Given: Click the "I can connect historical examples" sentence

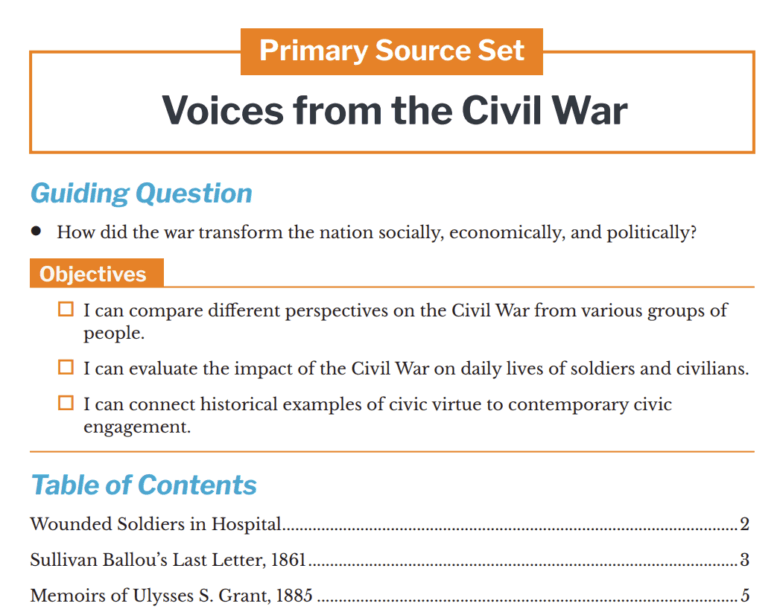Looking at the screenshot, I should click(x=377, y=404).
